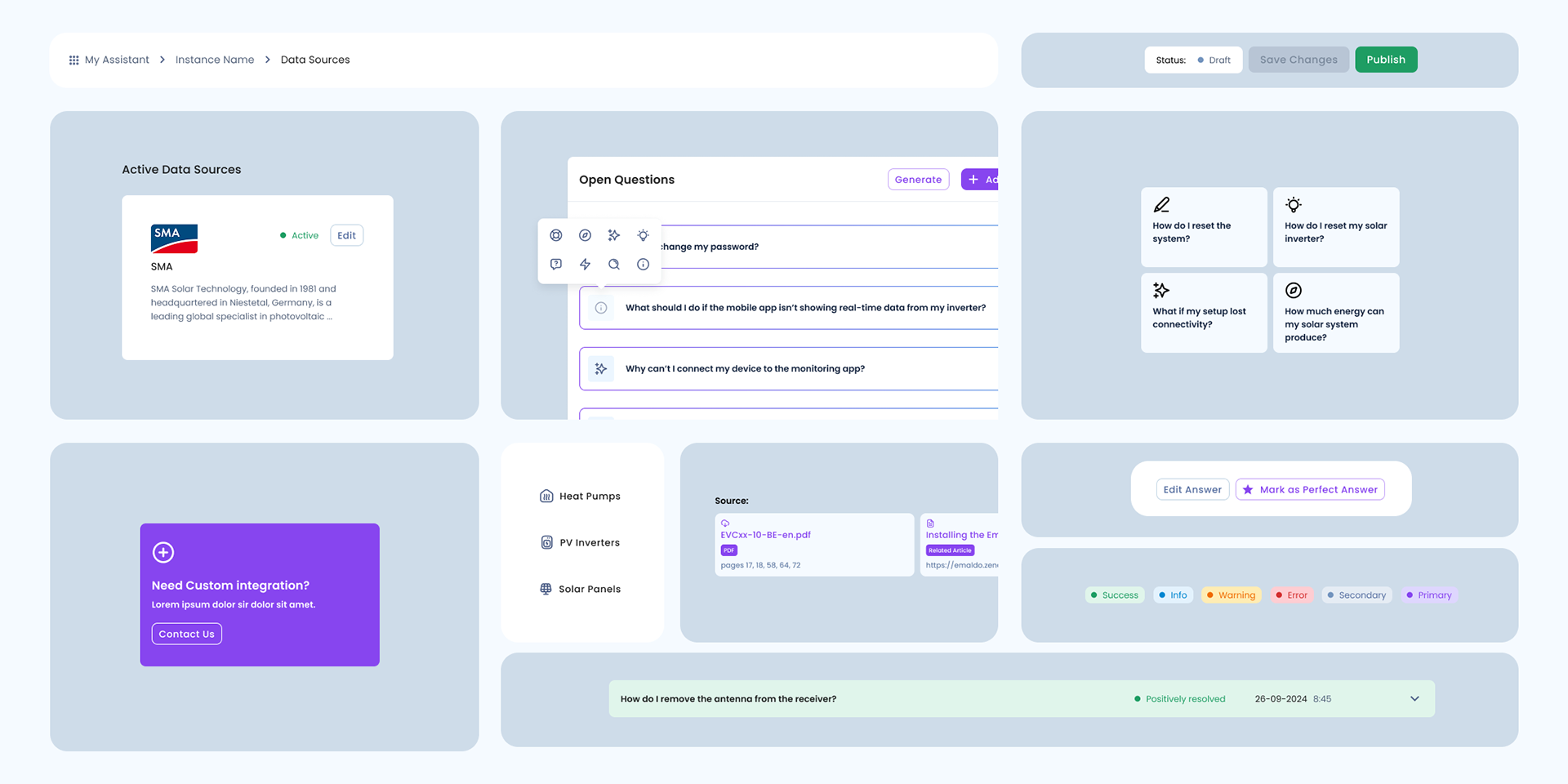Click the Solar Panels globe icon
The width and height of the screenshot is (1568, 784).
point(546,589)
